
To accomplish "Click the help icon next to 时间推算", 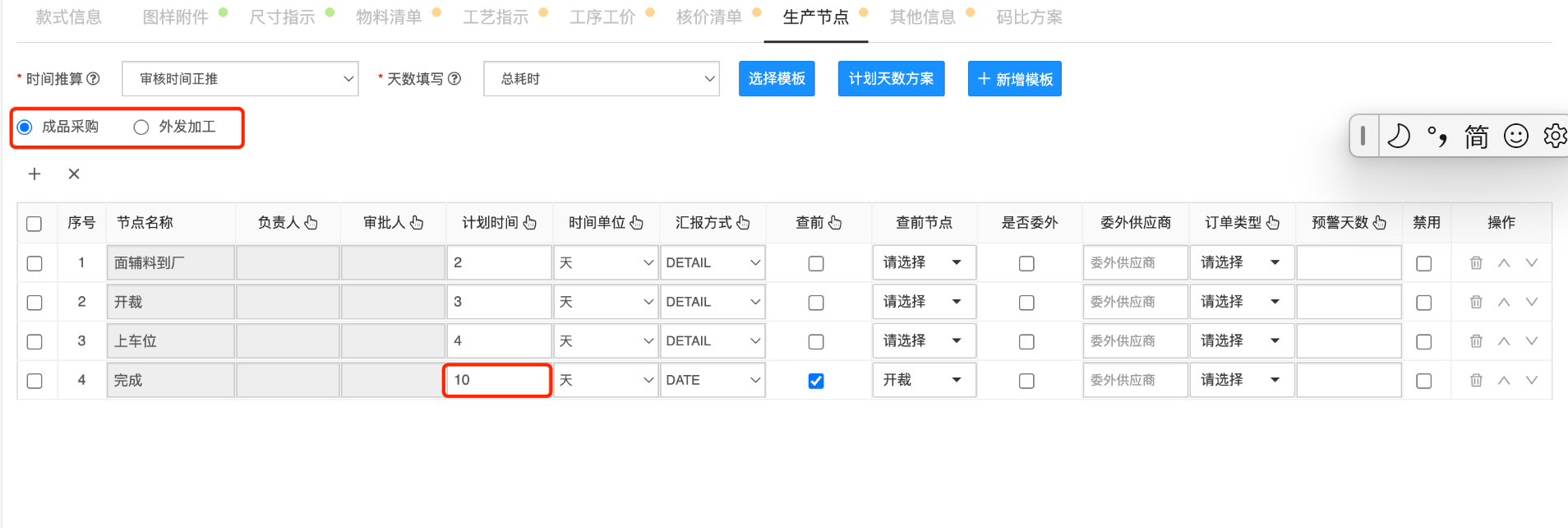I will pyautogui.click(x=94, y=79).
